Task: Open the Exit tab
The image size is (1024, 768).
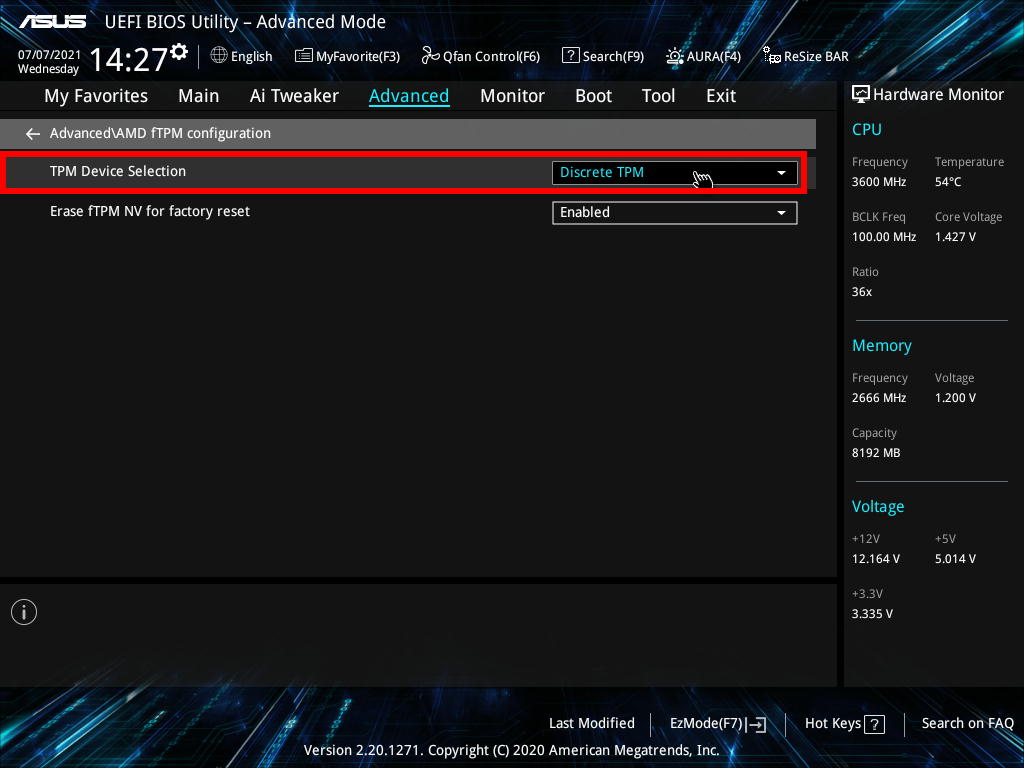Action: point(721,96)
